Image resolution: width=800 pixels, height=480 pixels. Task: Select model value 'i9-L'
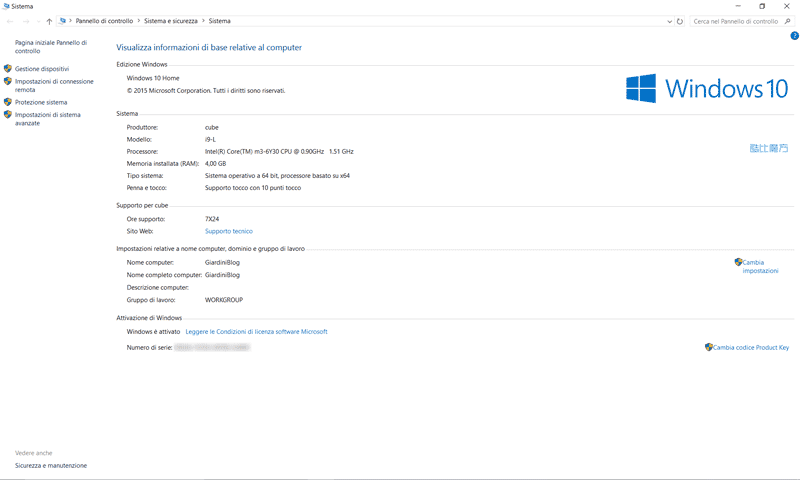(210, 139)
